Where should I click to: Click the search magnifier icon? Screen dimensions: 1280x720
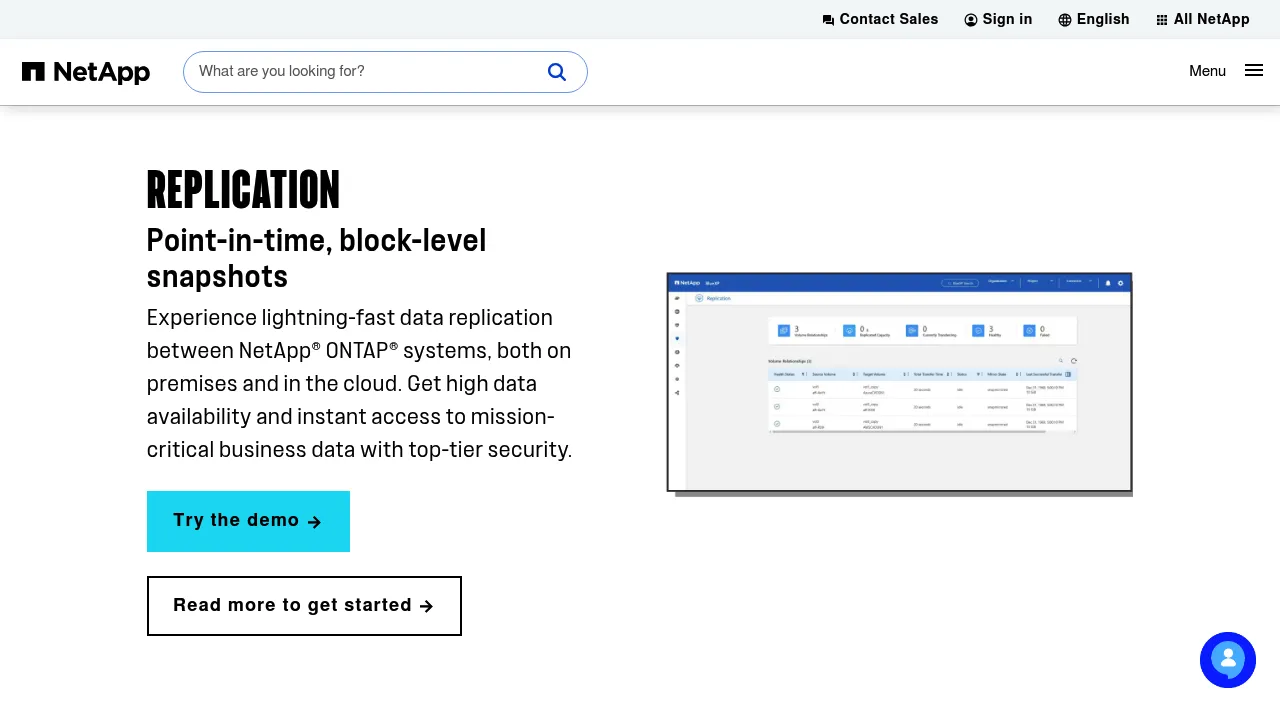557,72
